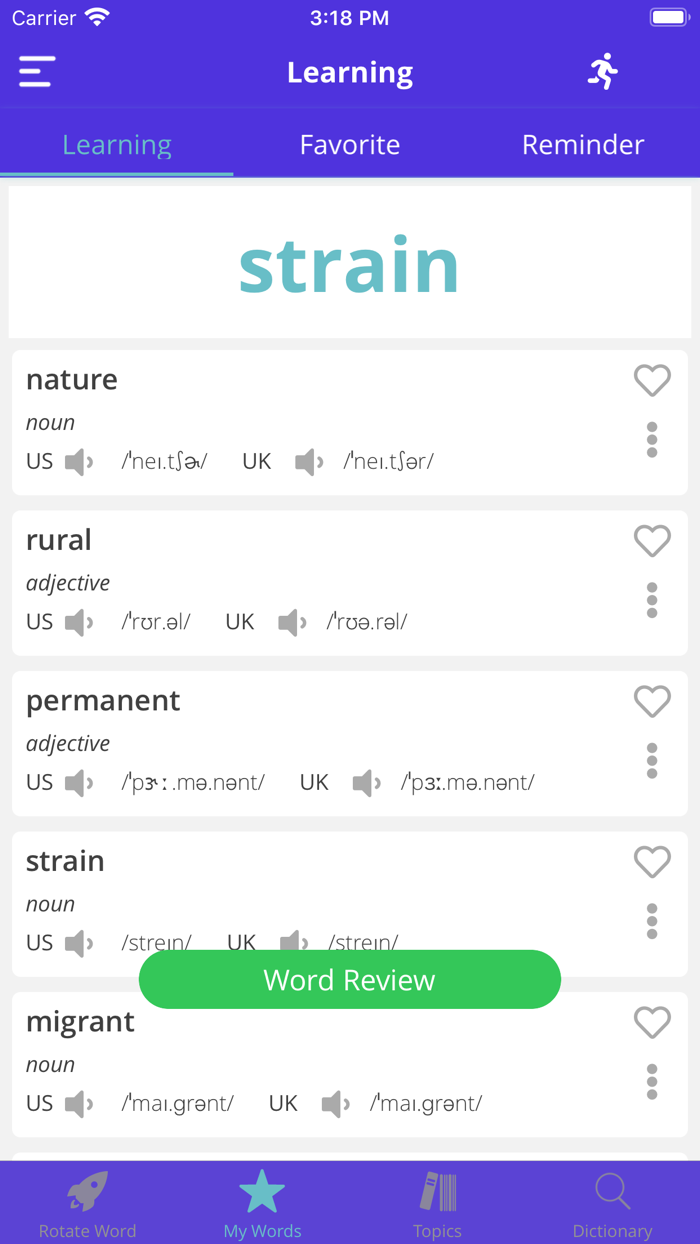Open options menu for strain
The image size is (700, 1244).
(x=652, y=921)
